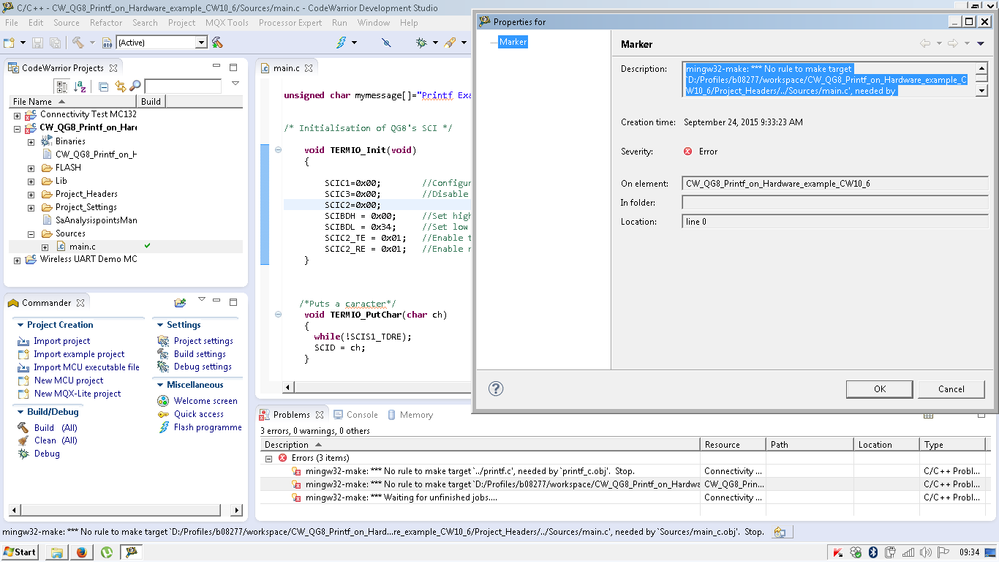This screenshot has width=999, height=562.
Task: Click the Cancel button in Properties dialog
Action: click(x=950, y=389)
